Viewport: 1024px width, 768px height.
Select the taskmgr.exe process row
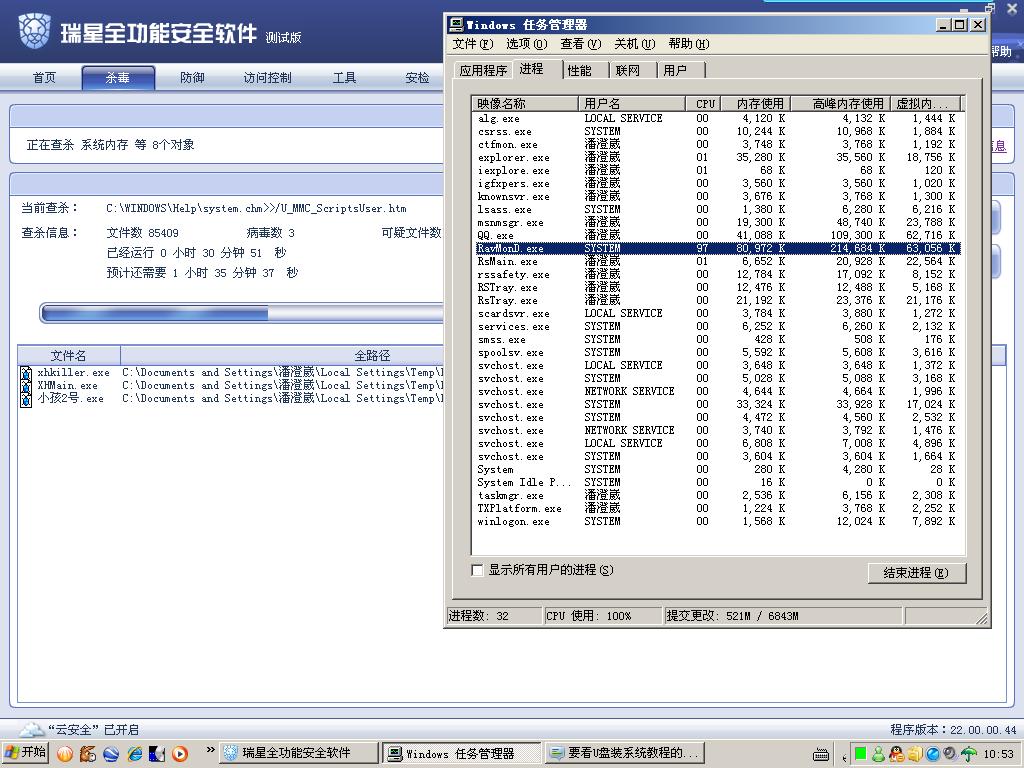[716, 496]
